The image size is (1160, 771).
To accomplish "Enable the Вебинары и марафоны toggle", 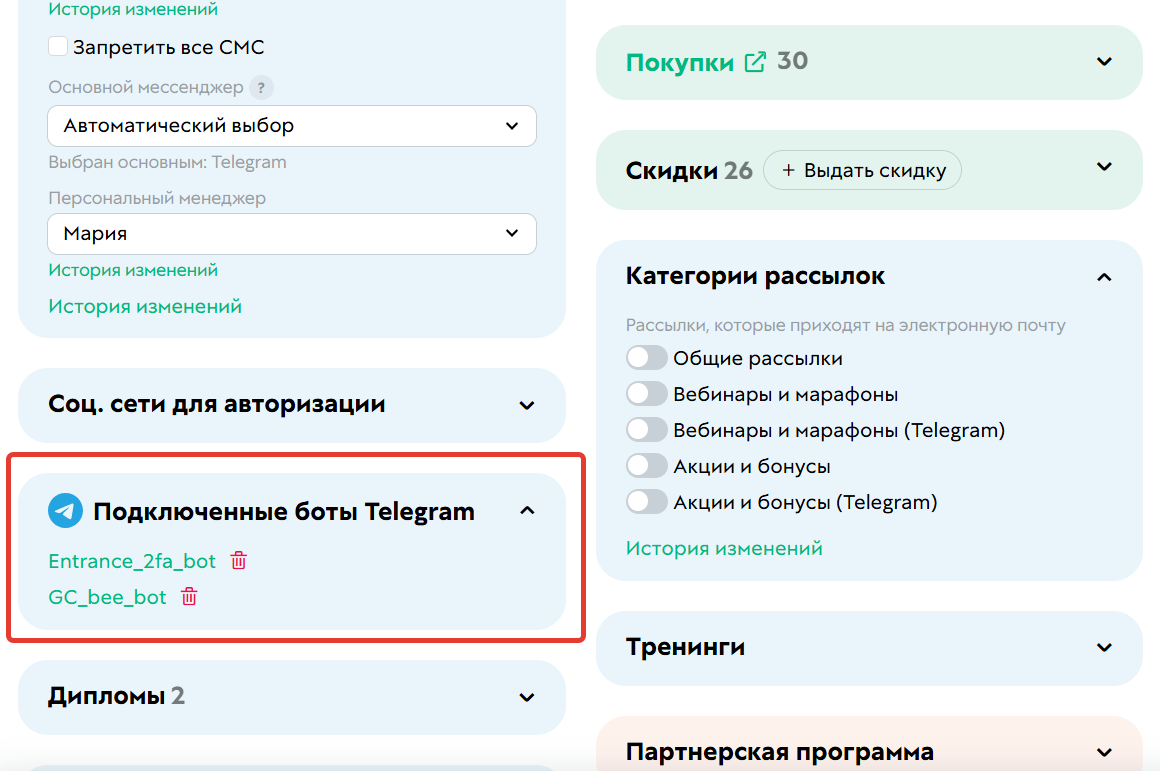I will [647, 393].
